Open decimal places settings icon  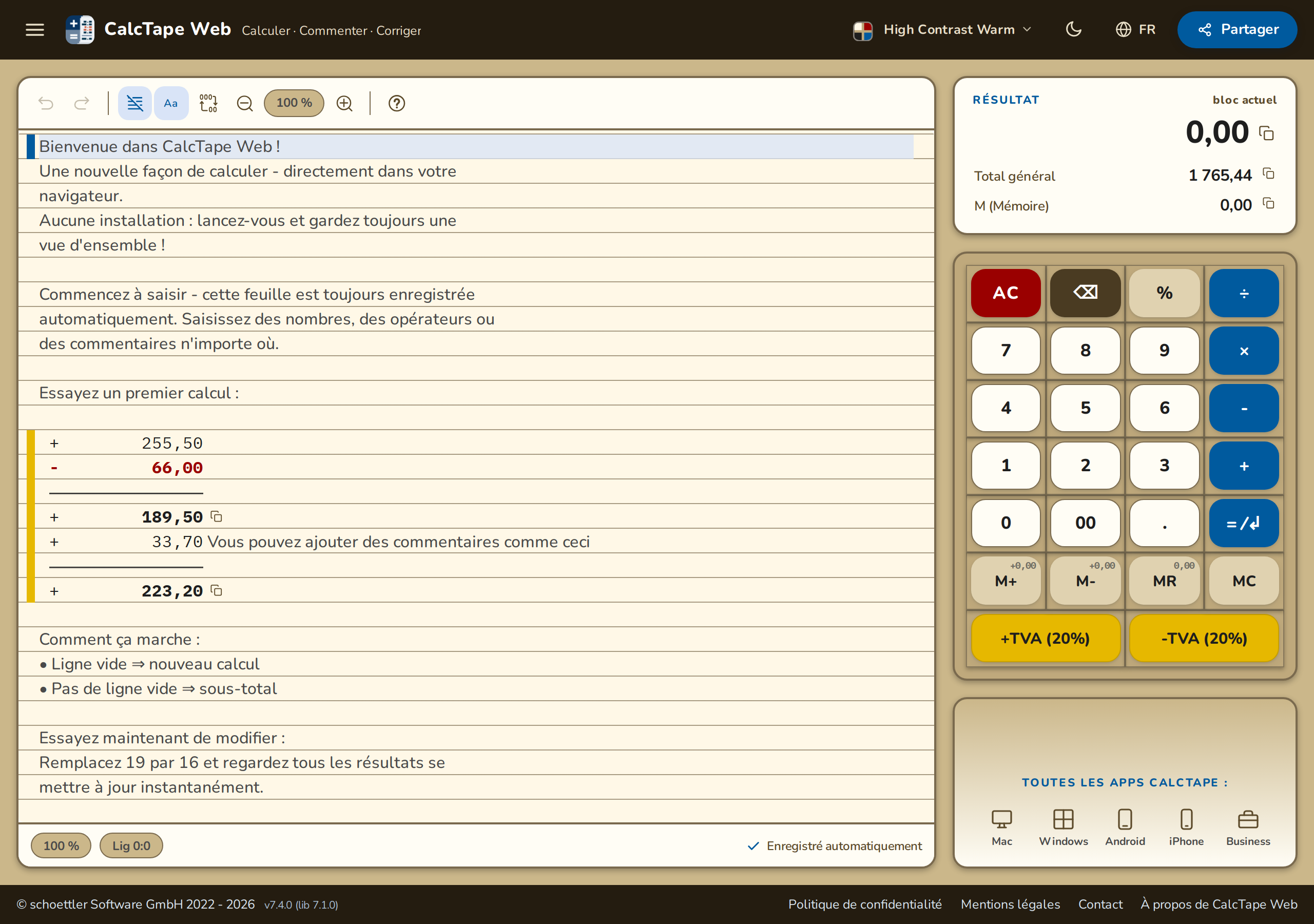(x=208, y=103)
